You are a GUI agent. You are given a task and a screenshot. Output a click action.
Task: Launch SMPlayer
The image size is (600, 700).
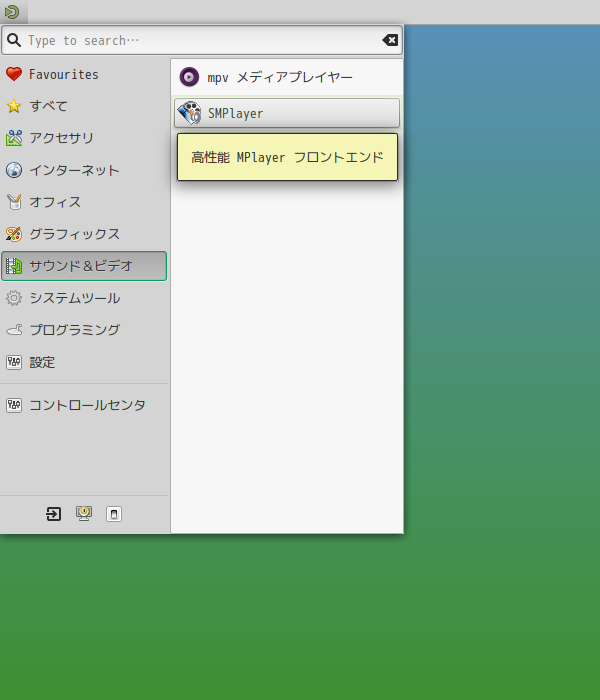click(287, 113)
